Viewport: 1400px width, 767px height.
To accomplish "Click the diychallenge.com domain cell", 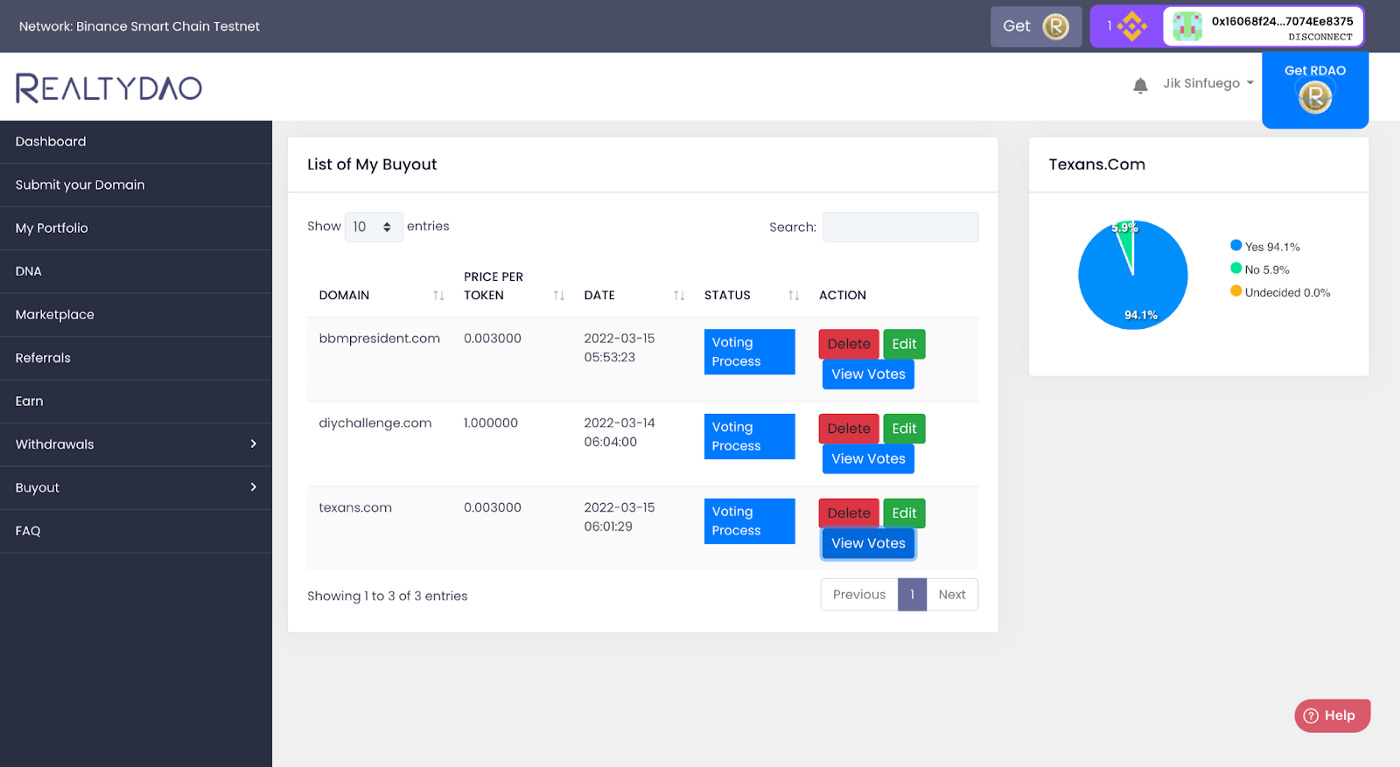I will pyautogui.click(x=375, y=423).
